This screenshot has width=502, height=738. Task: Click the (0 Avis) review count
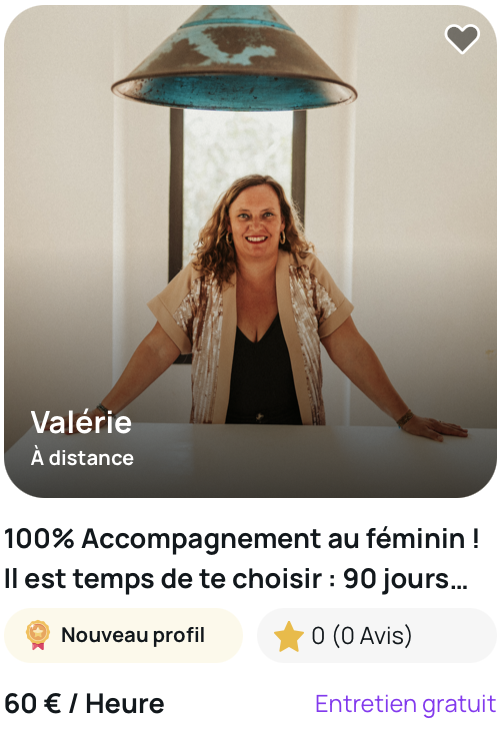tap(372, 636)
